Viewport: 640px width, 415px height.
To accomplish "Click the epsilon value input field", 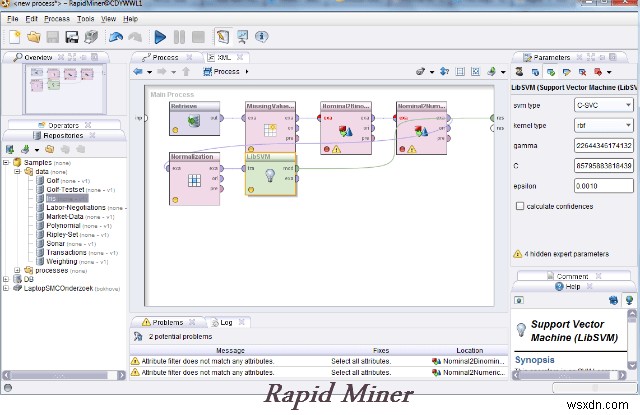I will click(602, 185).
